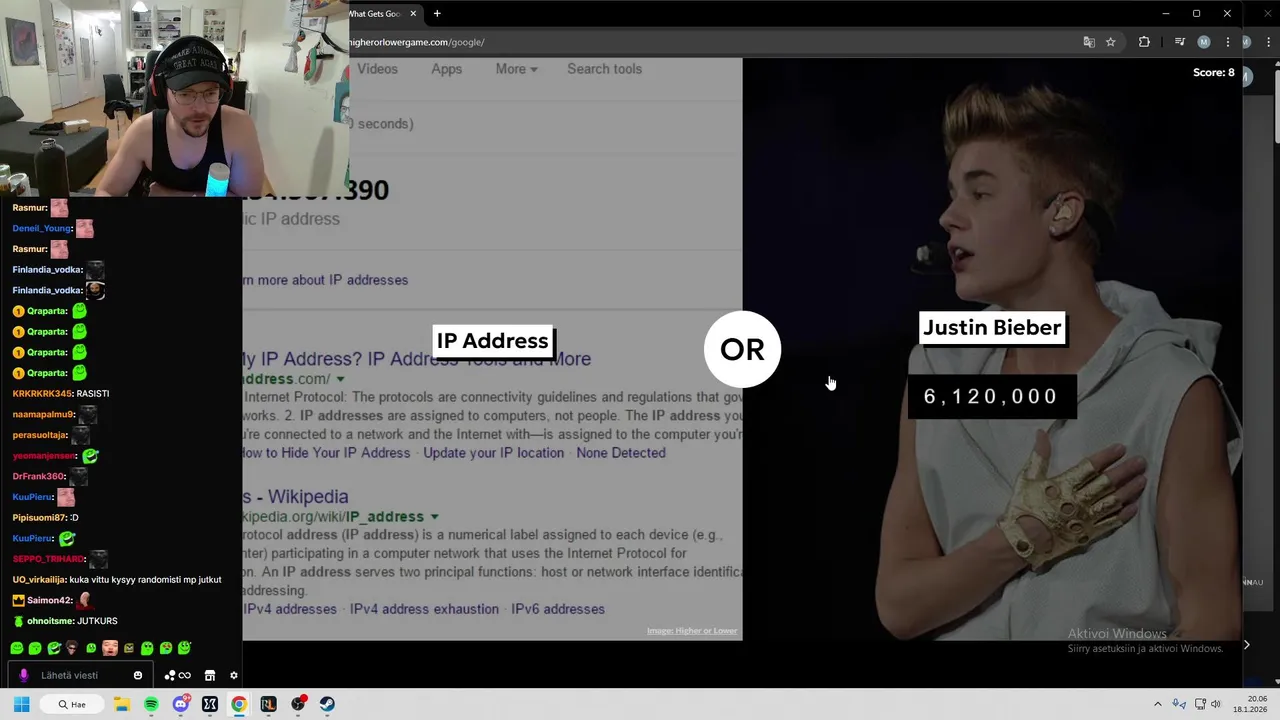Click the IP Address label

click(x=493, y=341)
